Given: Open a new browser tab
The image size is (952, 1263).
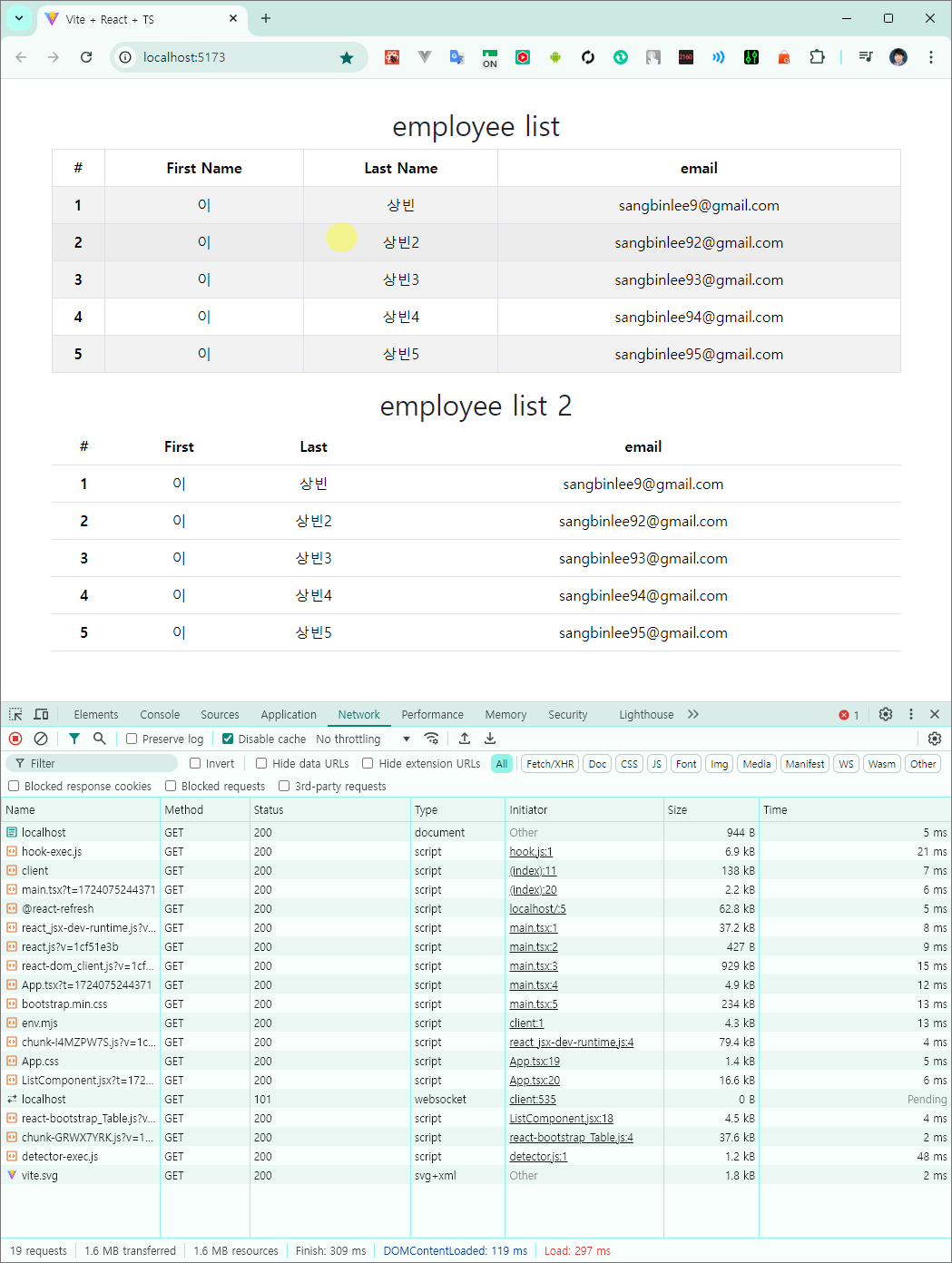Looking at the screenshot, I should tap(266, 18).
